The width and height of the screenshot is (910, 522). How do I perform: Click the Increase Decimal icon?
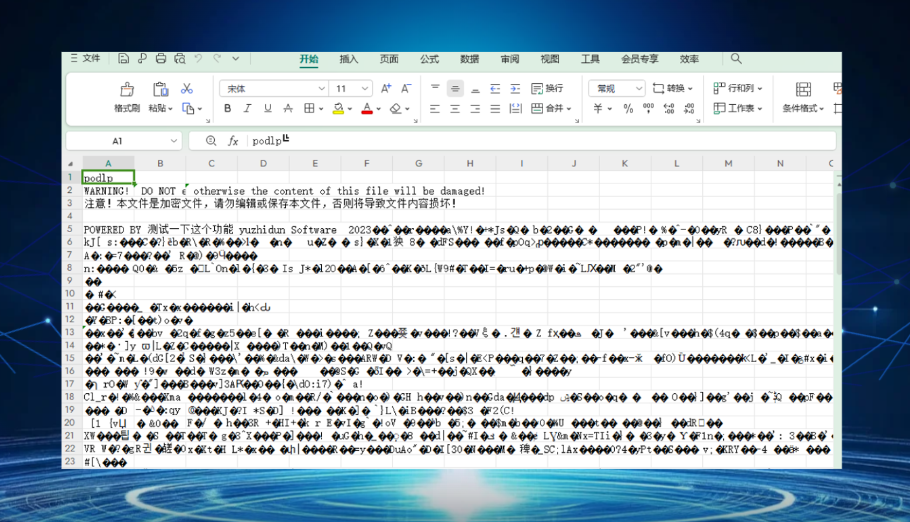click(x=669, y=109)
